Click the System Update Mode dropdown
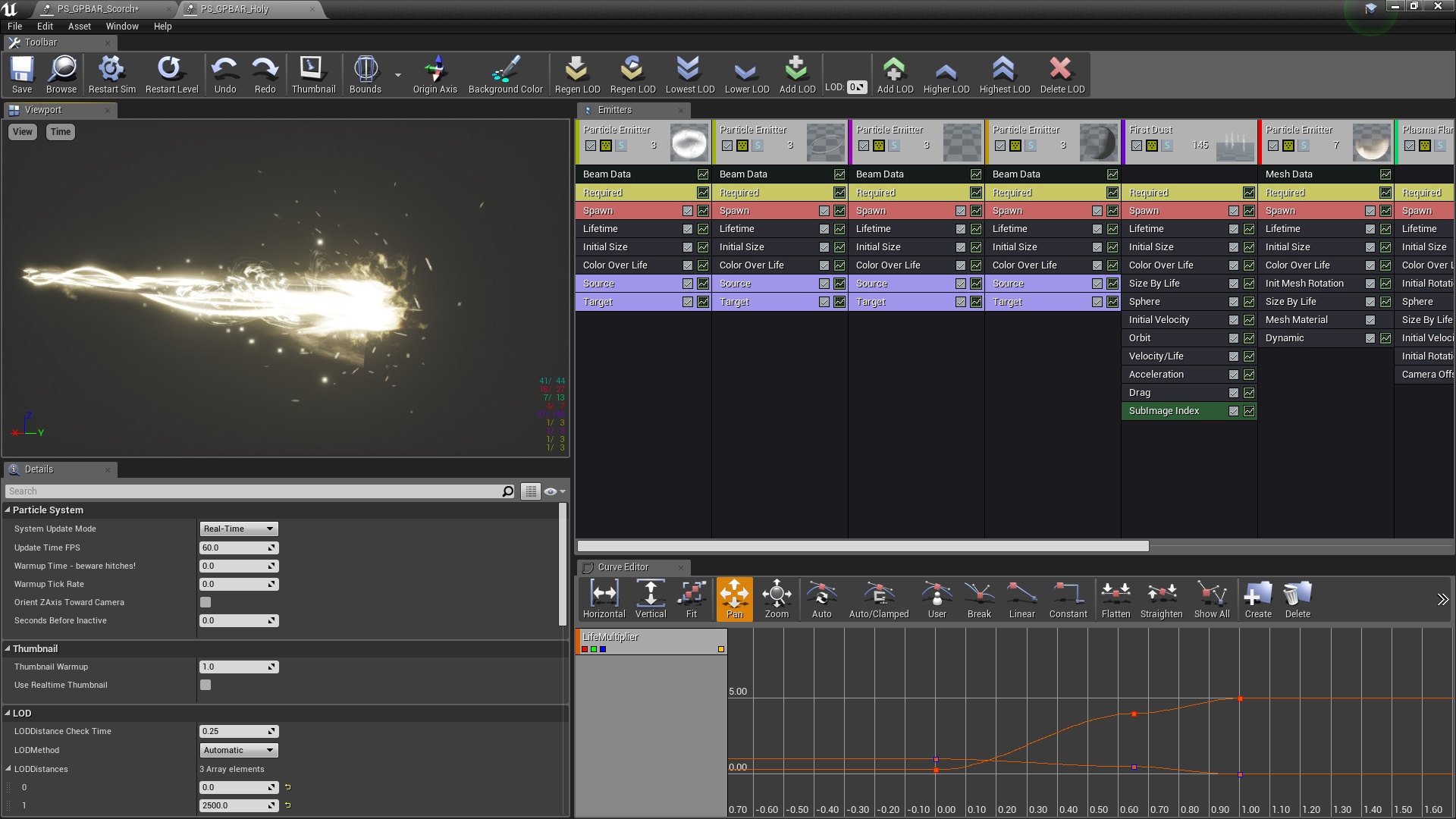The height and width of the screenshot is (819, 1456). click(237, 528)
